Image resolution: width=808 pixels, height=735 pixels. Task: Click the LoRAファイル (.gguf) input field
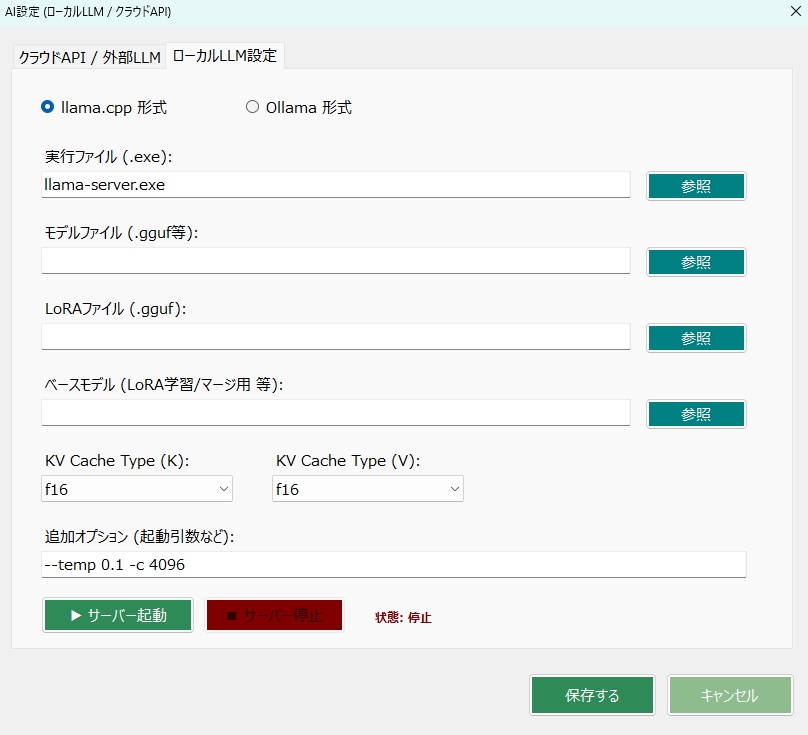tap(335, 337)
